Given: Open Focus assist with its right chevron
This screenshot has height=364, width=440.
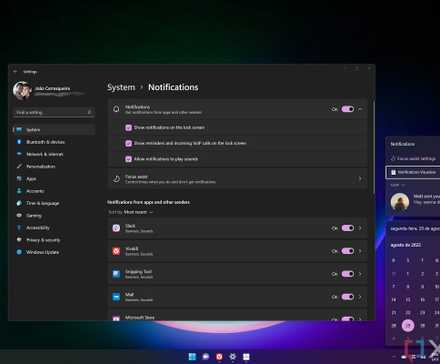Looking at the screenshot, I should pos(360,179).
